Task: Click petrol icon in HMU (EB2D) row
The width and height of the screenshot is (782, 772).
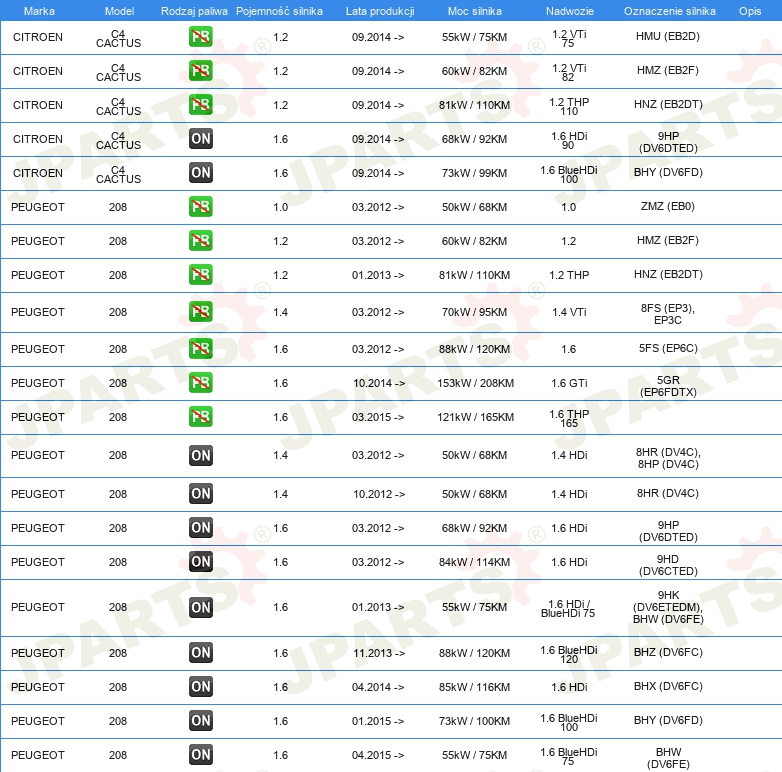Action: tap(200, 37)
